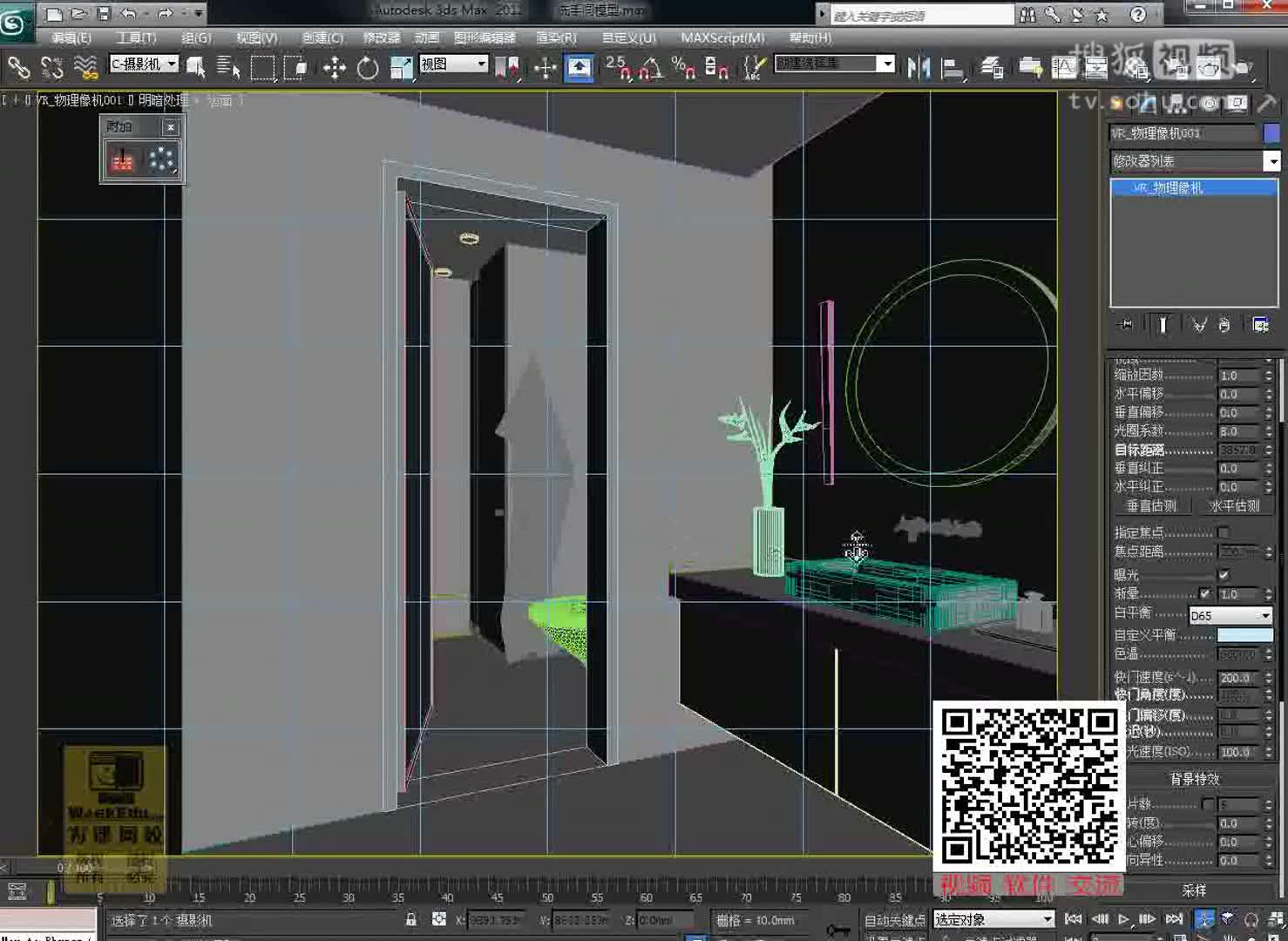Click the 垂直估测 button
This screenshot has width=1288, height=941.
[1151, 506]
